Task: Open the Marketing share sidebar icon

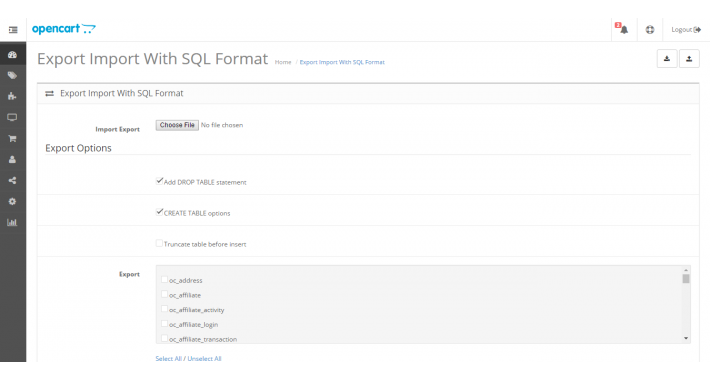Action: [x=13, y=180]
